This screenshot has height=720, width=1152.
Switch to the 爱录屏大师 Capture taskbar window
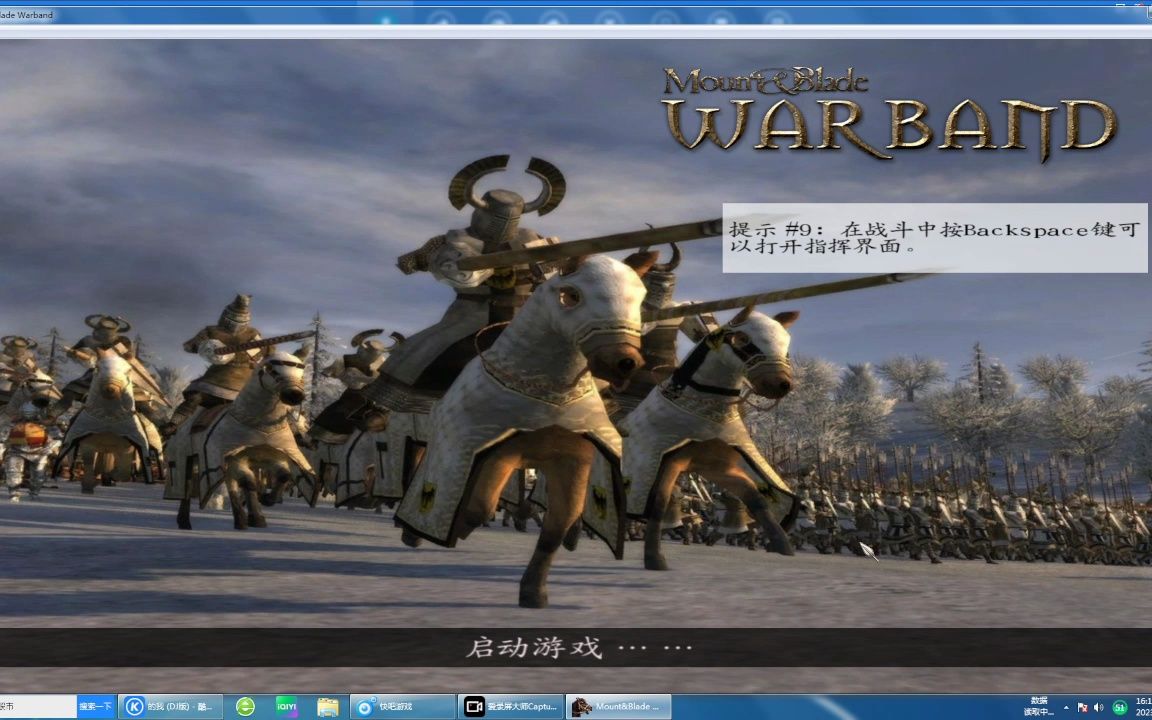click(x=511, y=707)
